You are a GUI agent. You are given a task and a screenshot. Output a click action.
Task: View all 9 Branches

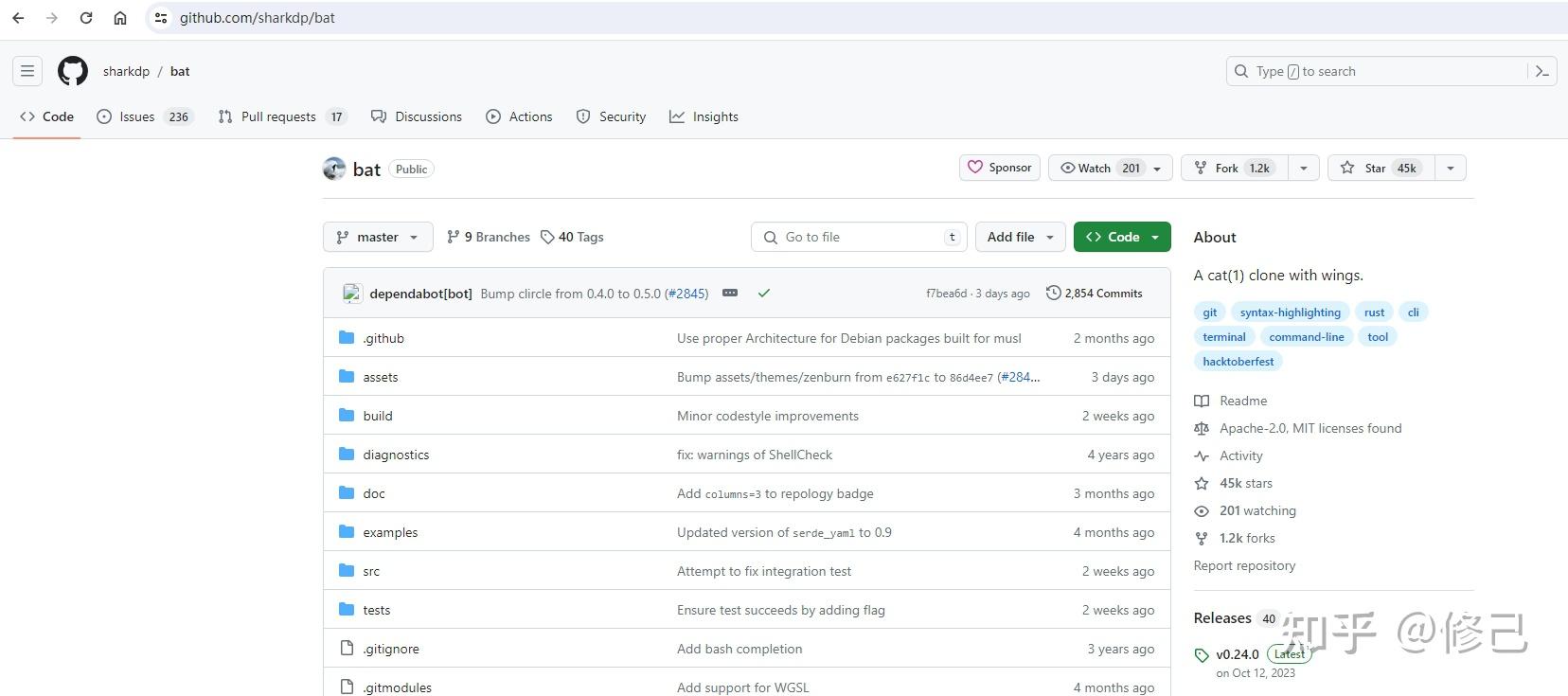(x=489, y=237)
